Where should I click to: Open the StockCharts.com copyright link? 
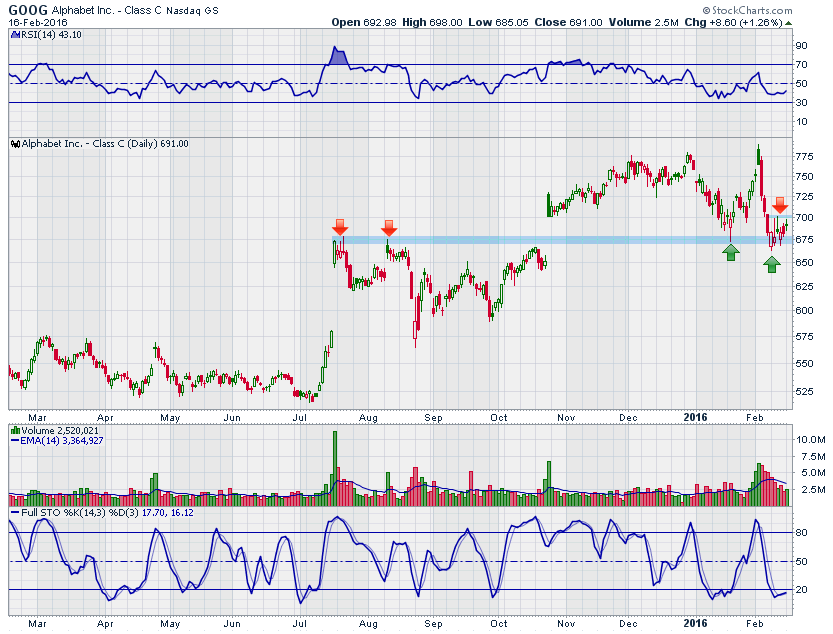(747, 10)
